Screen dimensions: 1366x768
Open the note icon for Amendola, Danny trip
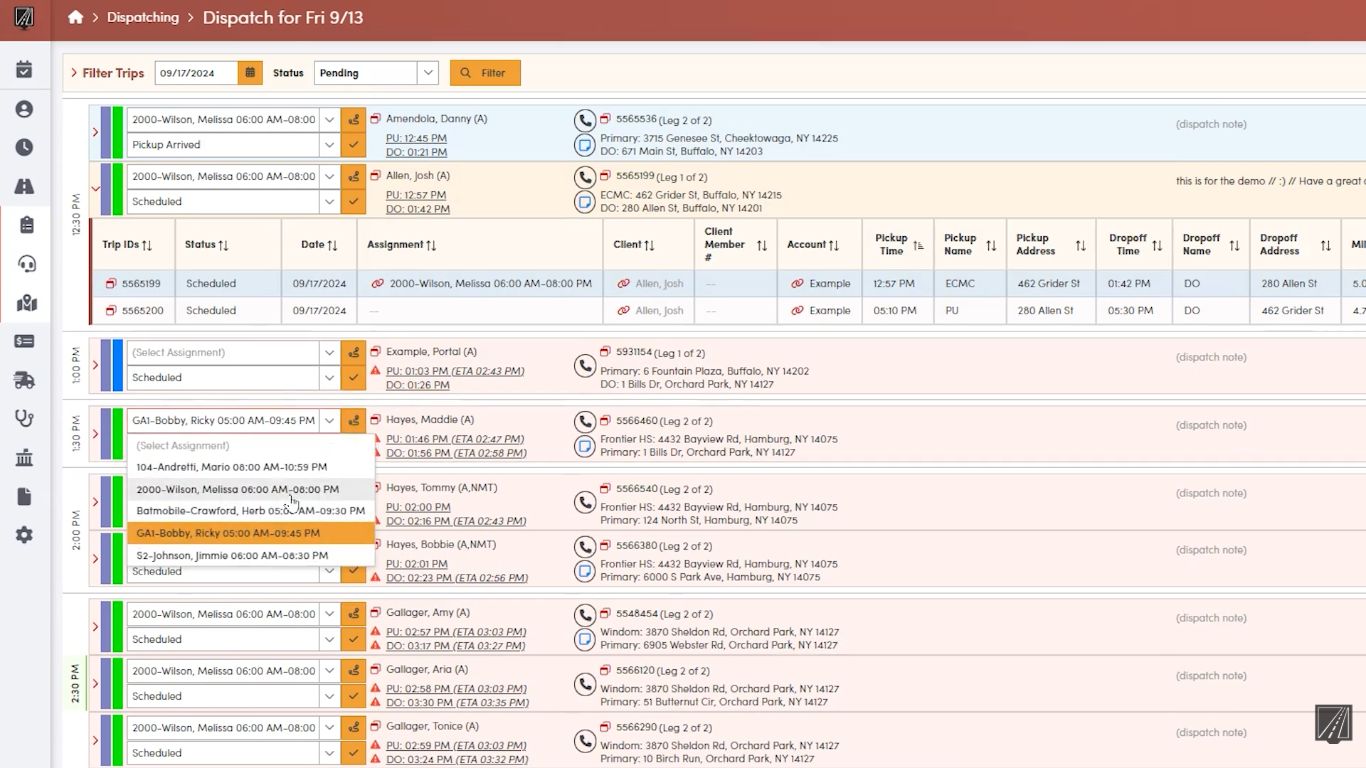585,145
